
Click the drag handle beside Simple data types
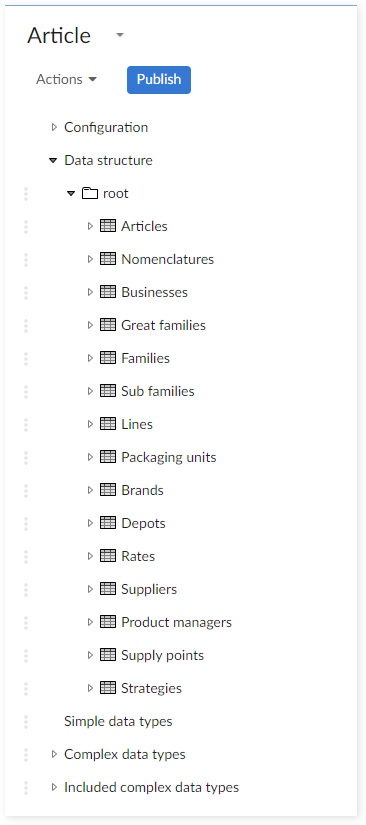coord(26,721)
